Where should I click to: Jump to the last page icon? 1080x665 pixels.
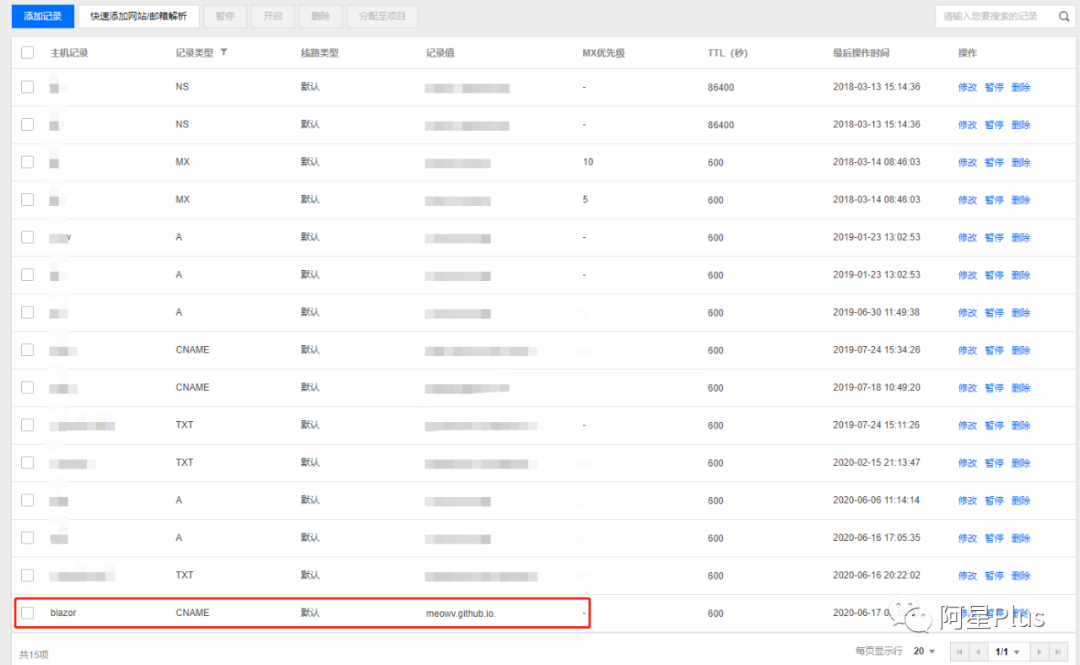tap(1058, 652)
